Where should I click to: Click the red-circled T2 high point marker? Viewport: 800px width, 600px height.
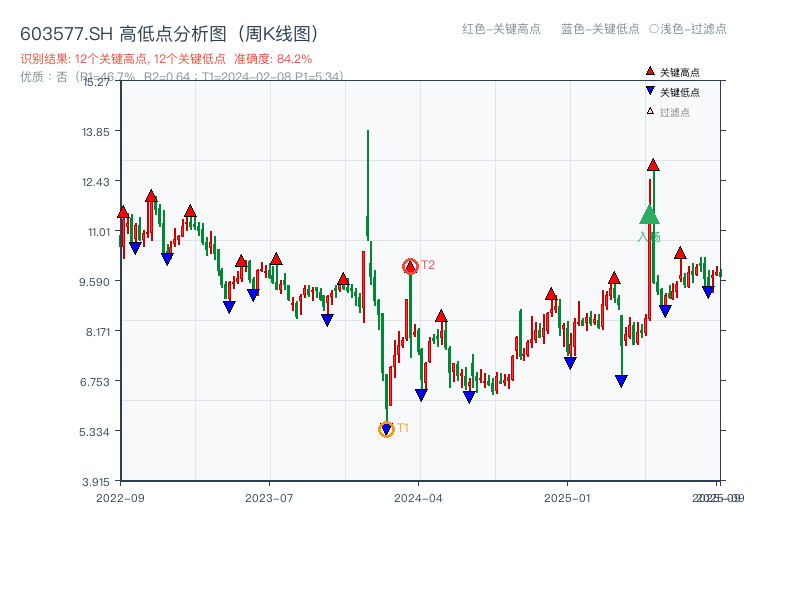click(410, 265)
